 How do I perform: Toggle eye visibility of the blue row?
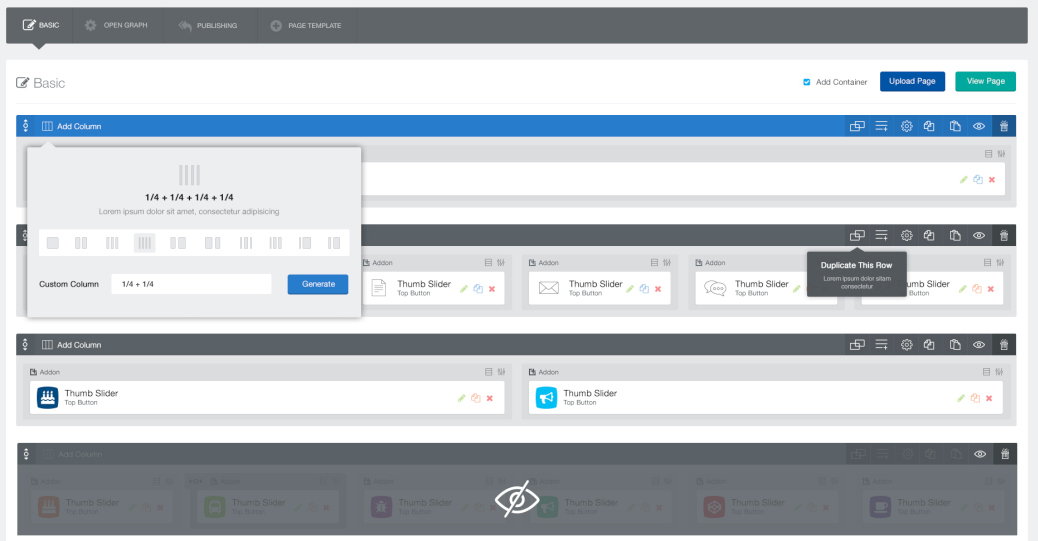pos(979,126)
